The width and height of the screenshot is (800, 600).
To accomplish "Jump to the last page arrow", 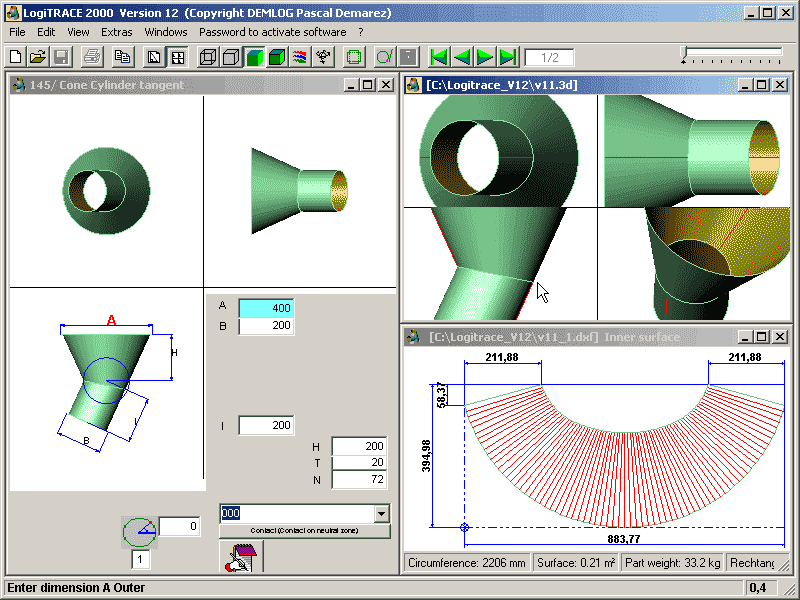I will [x=509, y=57].
